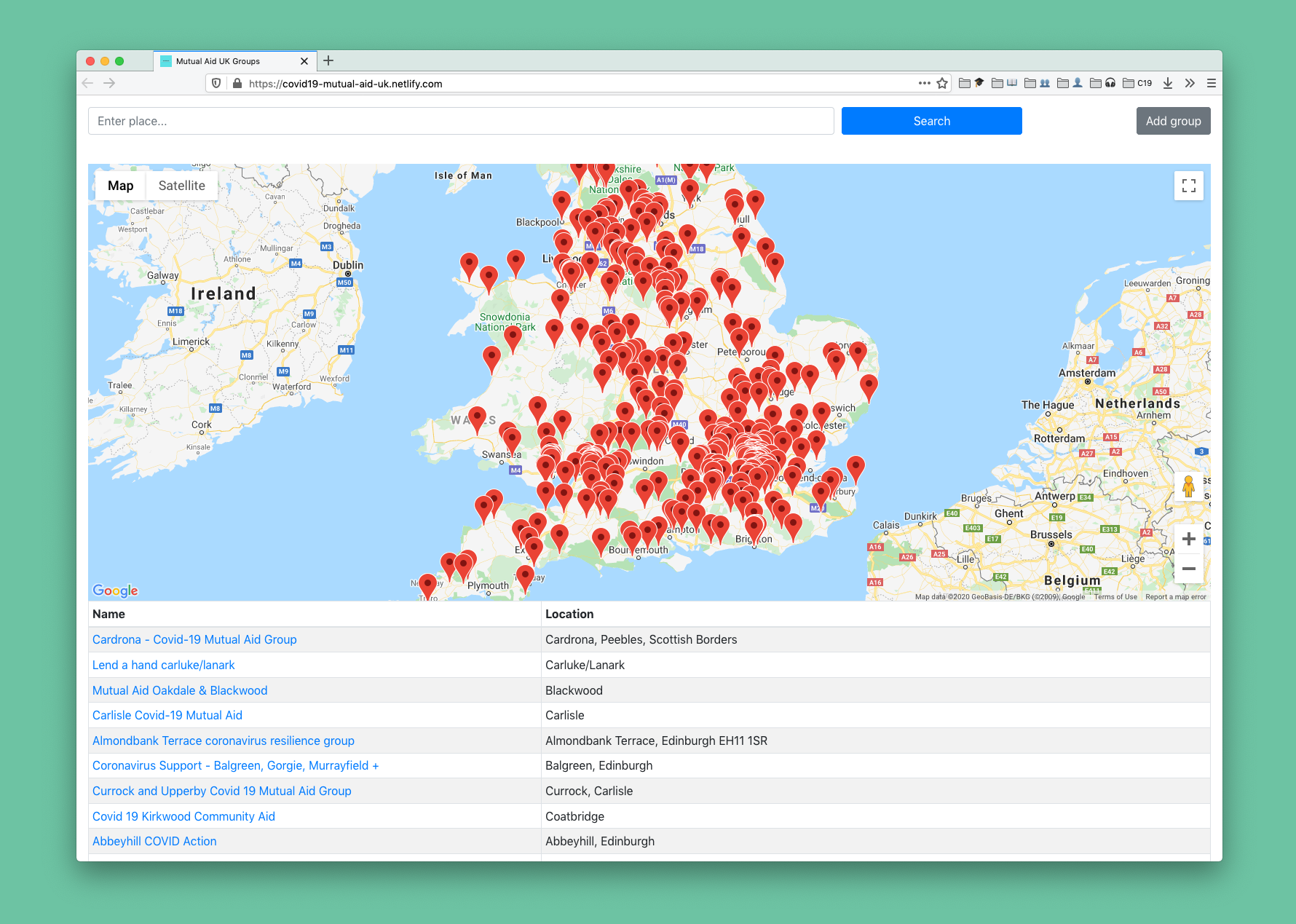Close the Mutual Aid UK Groups tab
The width and height of the screenshot is (1296, 924).
[304, 61]
